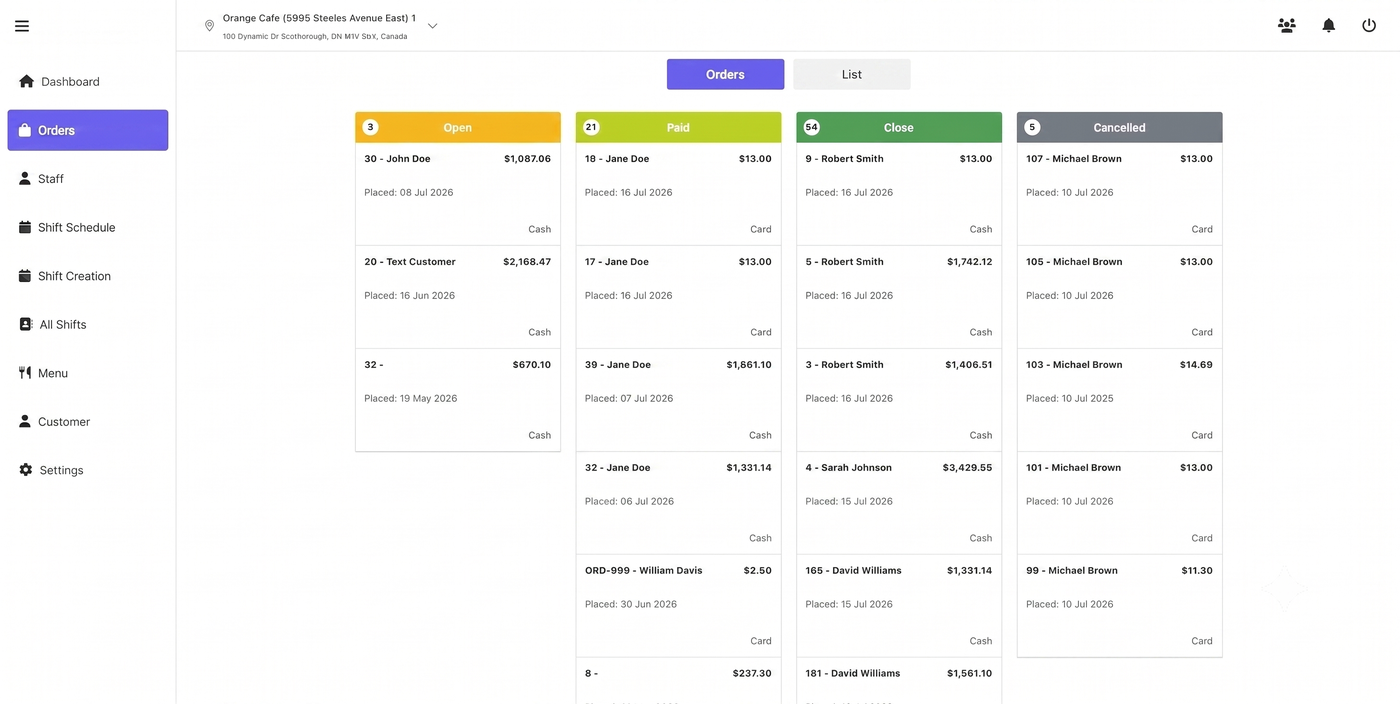Viewport: 1400px width, 704px height.
Task: Click Placed: 10 Jul 2025 date
Action: pyautogui.click(x=1070, y=399)
